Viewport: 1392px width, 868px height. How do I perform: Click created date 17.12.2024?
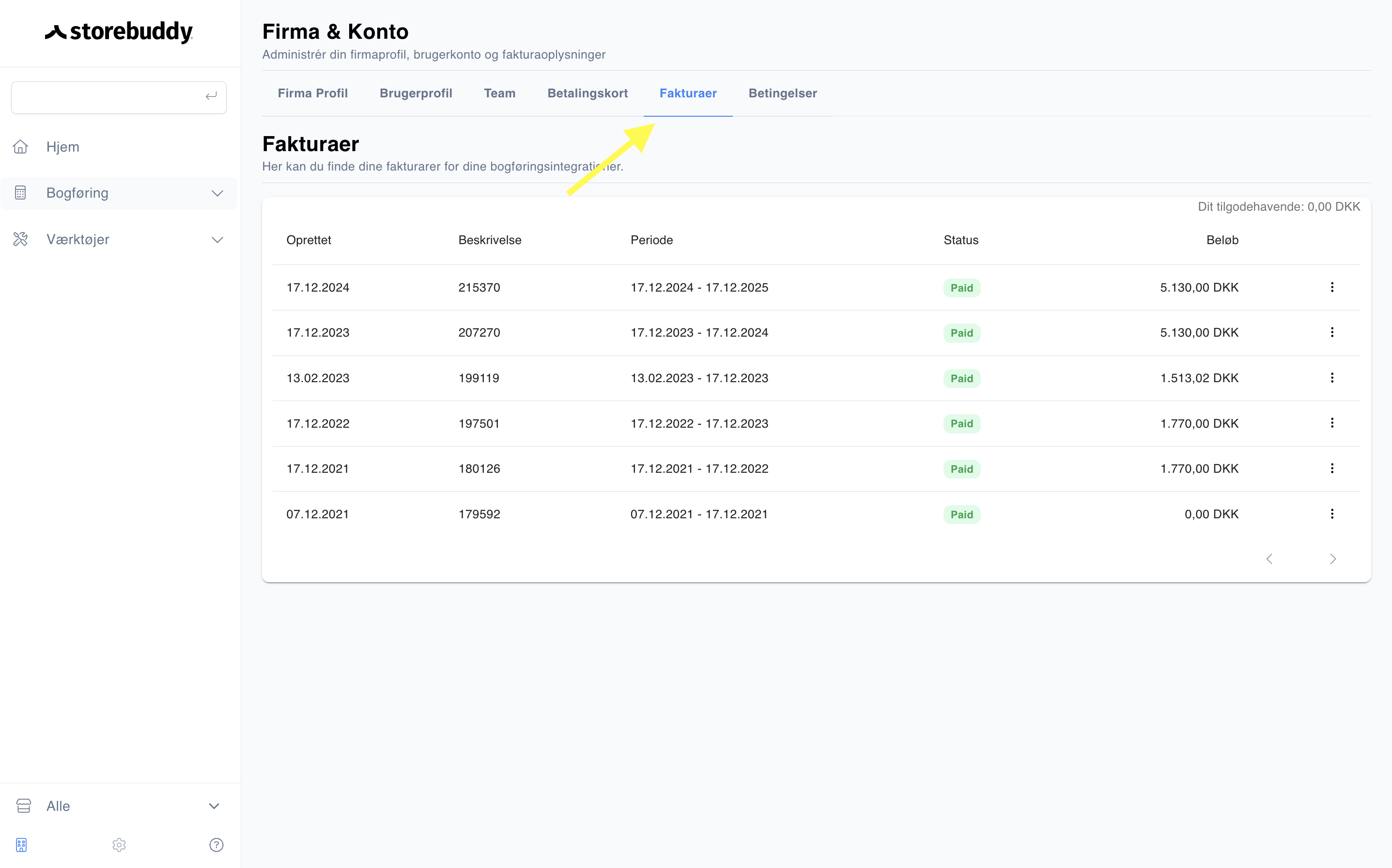click(318, 287)
